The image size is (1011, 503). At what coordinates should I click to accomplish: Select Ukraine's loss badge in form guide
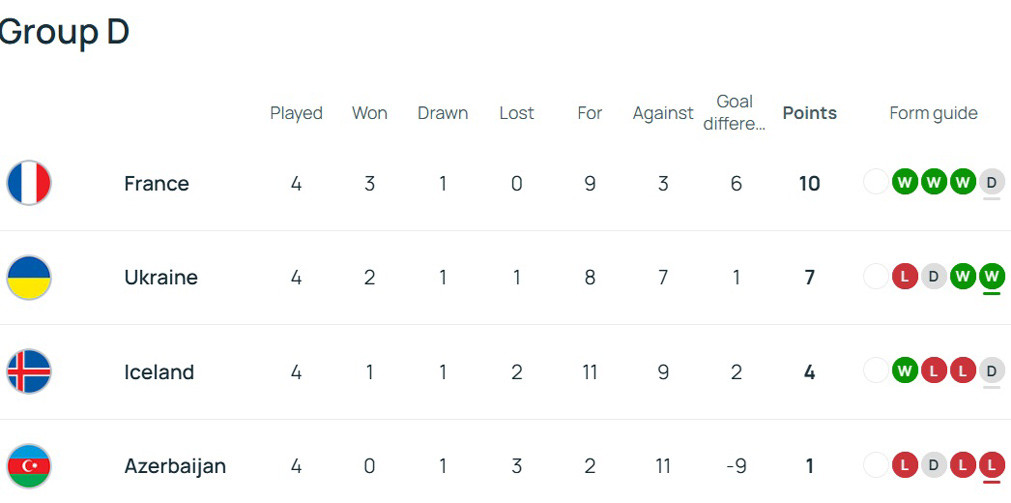point(904,276)
